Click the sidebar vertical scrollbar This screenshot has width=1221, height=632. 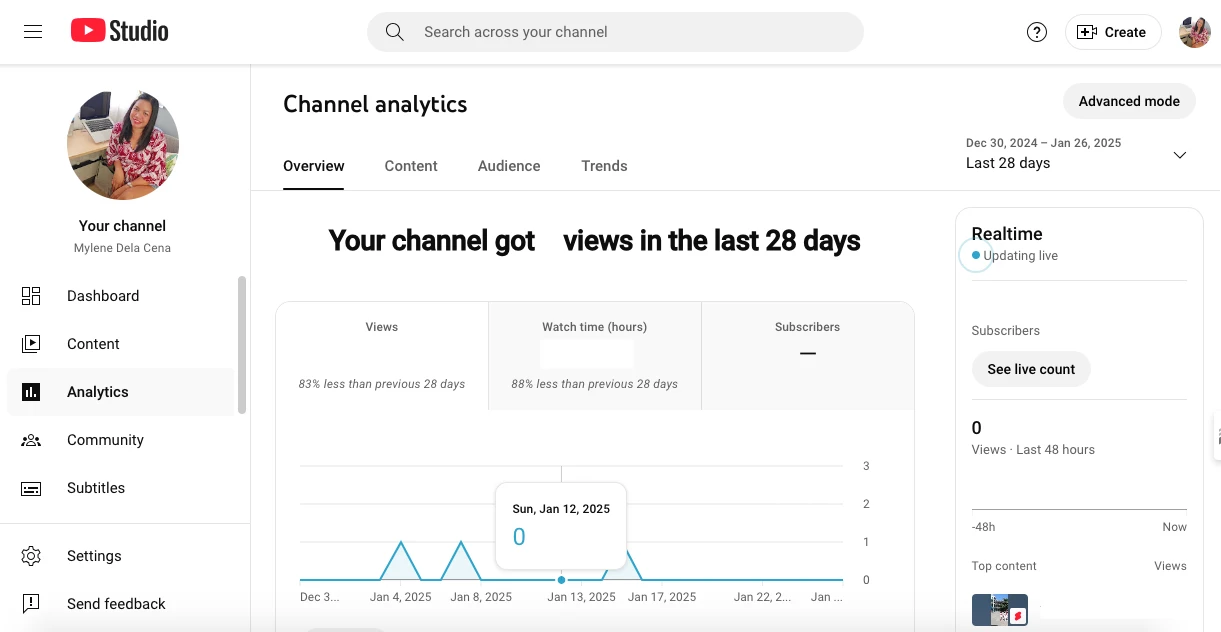click(x=241, y=345)
